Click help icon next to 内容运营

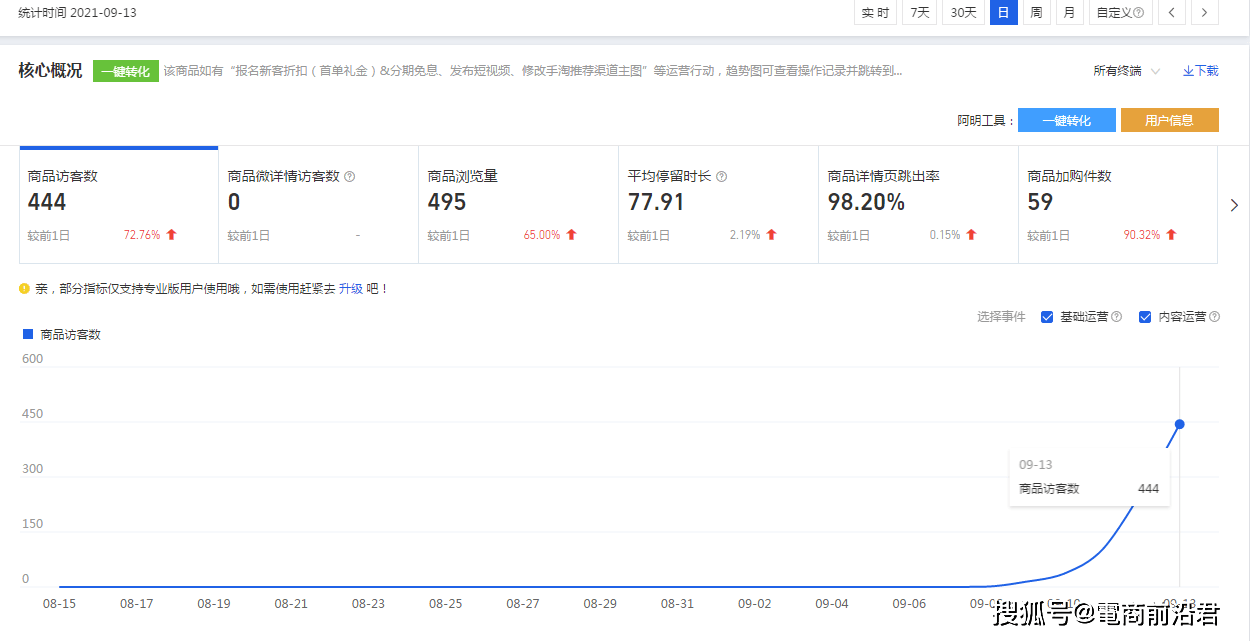click(1214, 317)
